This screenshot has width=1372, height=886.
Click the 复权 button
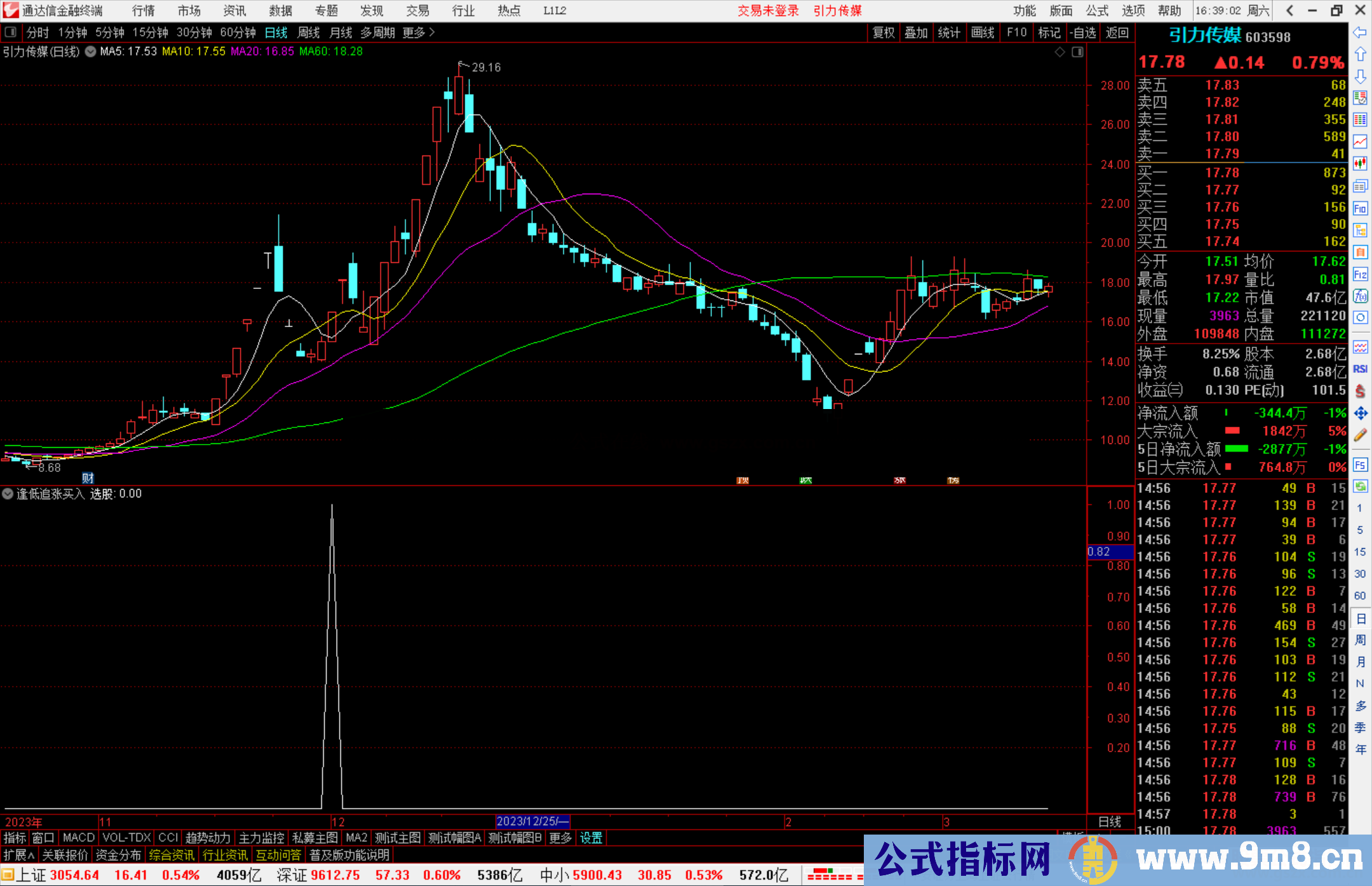[x=883, y=32]
